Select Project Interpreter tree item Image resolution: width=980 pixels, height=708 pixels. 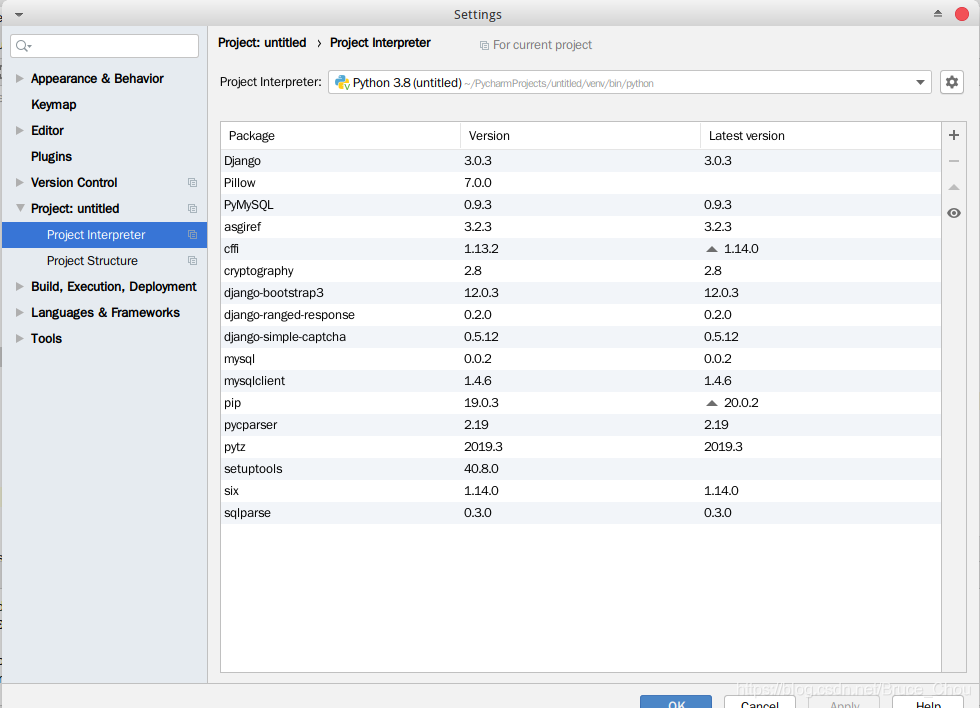(104, 234)
